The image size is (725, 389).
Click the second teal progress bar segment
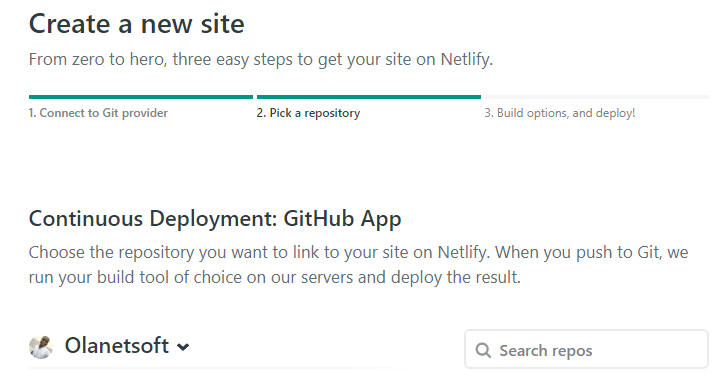tap(369, 97)
